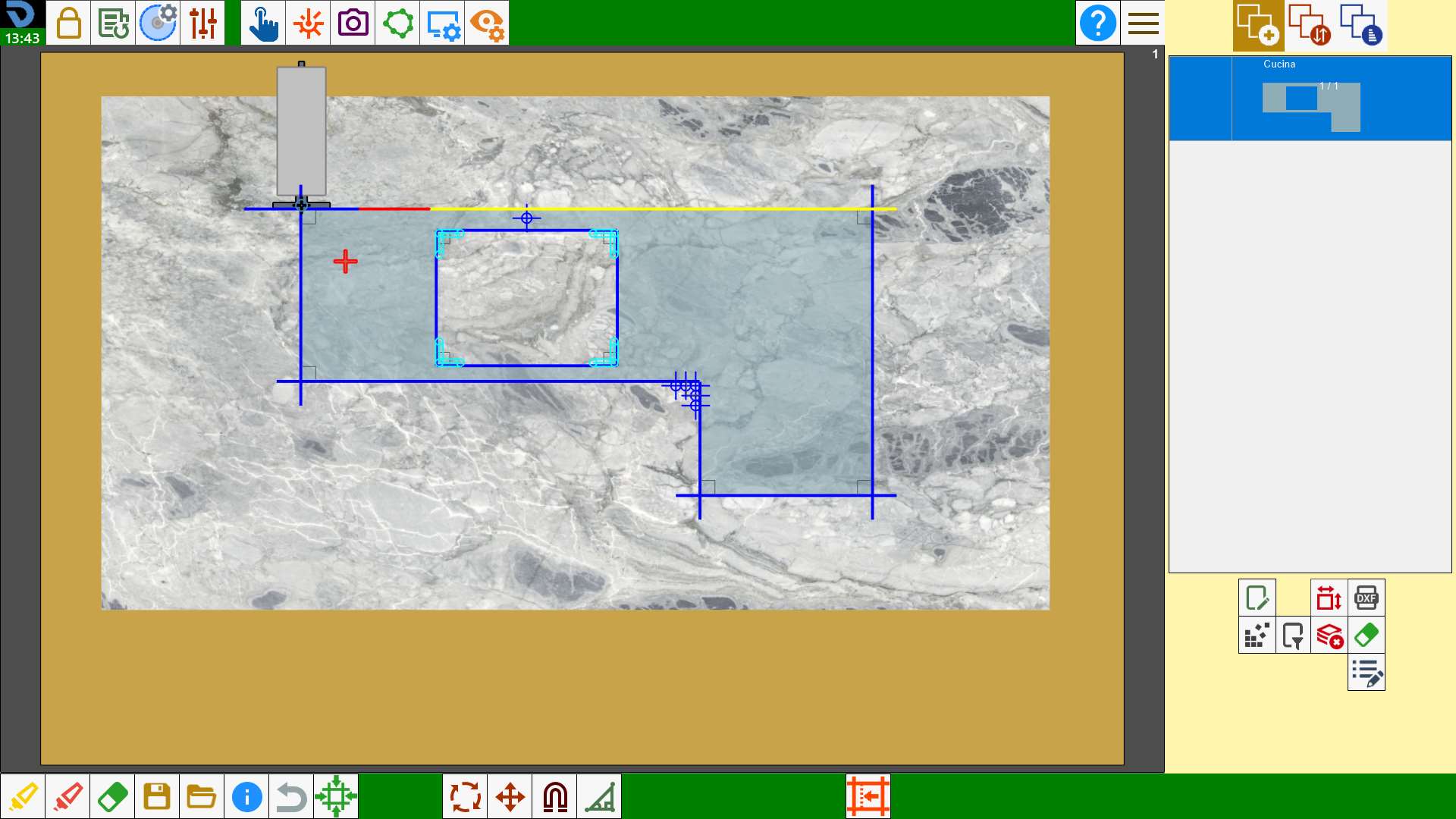Click the rotate arrows tool
This screenshot has height=819, width=1456.
pyautogui.click(x=465, y=796)
